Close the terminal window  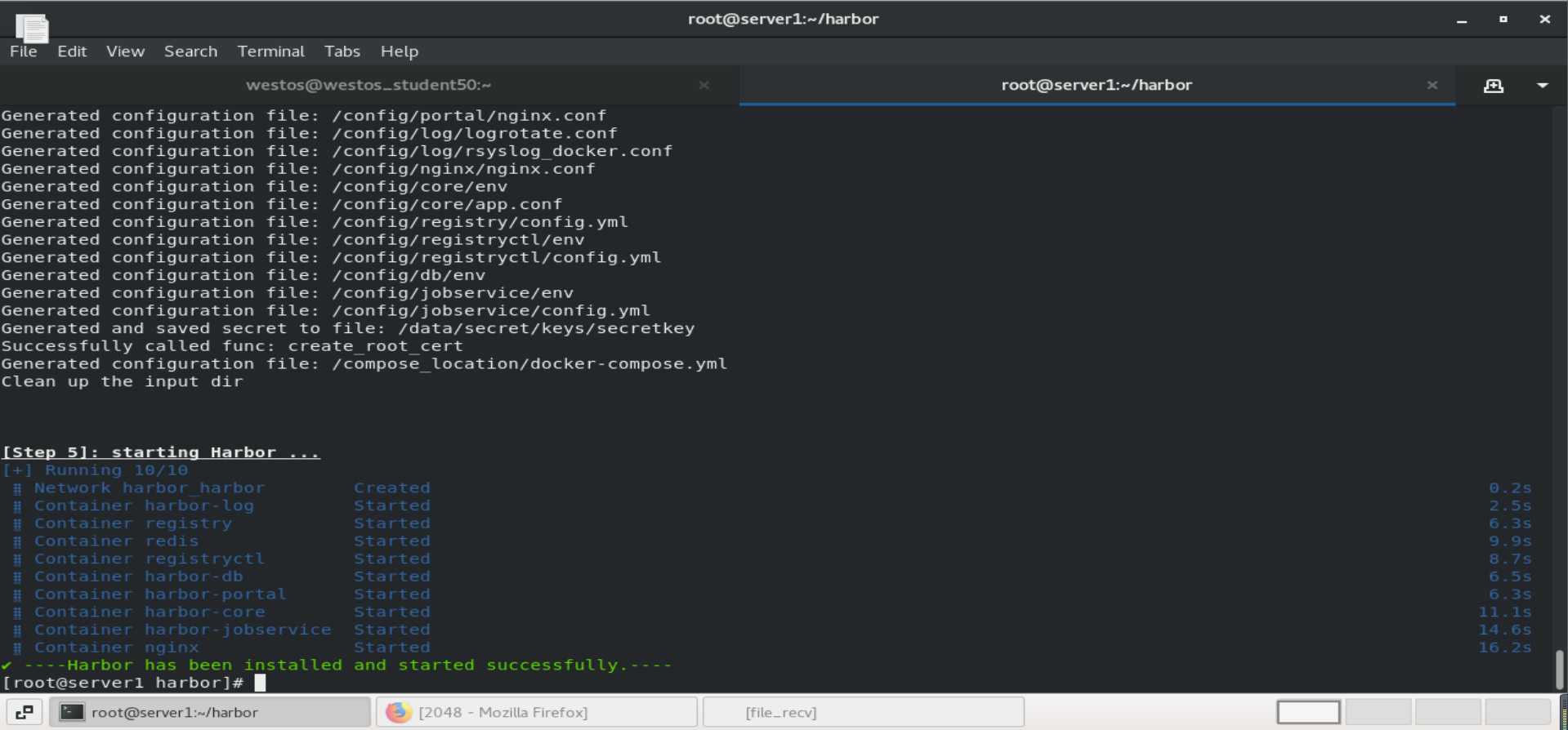point(1544,19)
